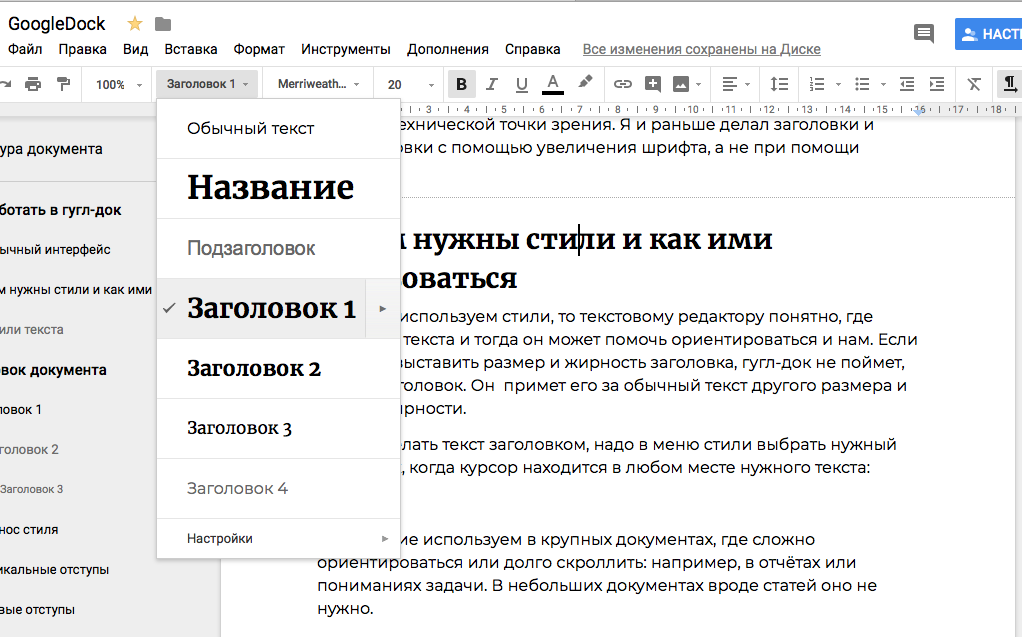Toggle italic formatting
This screenshot has width=1022, height=637.
(x=491, y=84)
